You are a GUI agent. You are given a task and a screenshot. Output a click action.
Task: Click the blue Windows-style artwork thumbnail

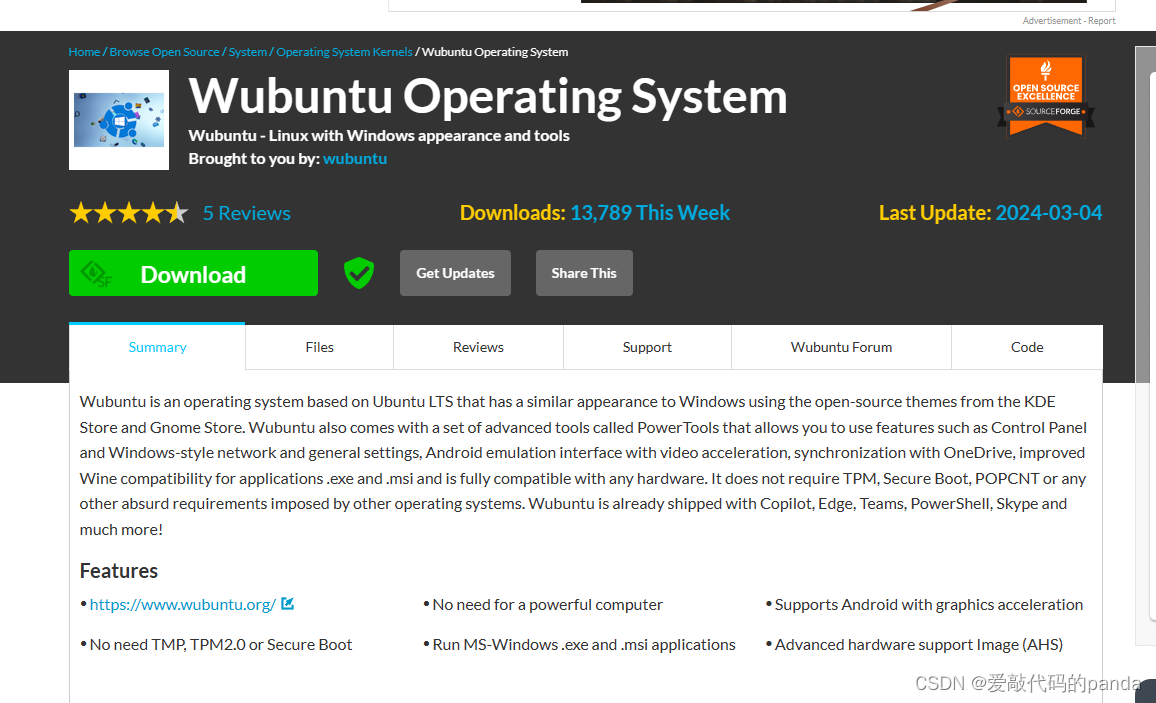click(118, 120)
